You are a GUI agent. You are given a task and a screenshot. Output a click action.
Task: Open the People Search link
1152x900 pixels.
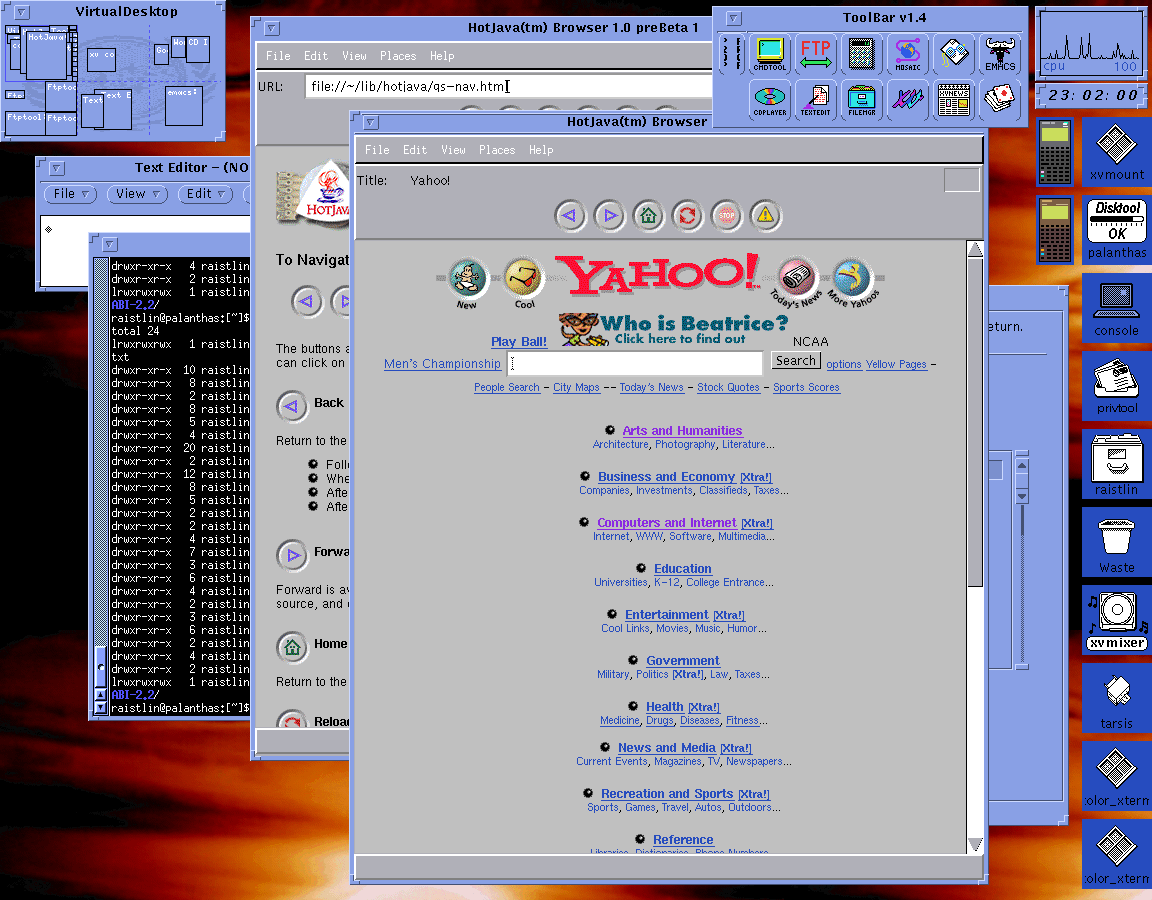click(x=506, y=387)
